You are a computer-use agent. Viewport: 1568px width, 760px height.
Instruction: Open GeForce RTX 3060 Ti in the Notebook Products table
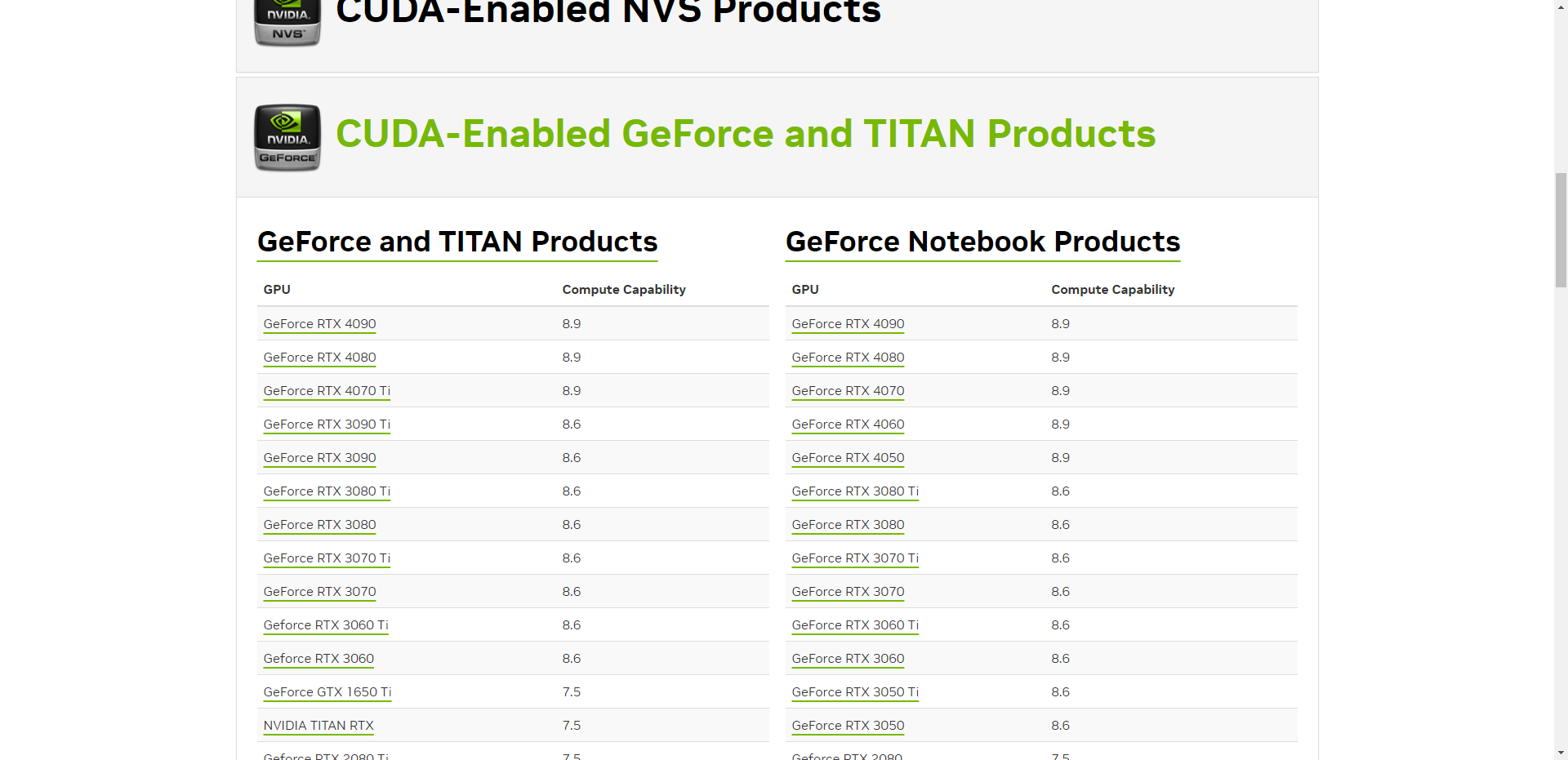(855, 624)
